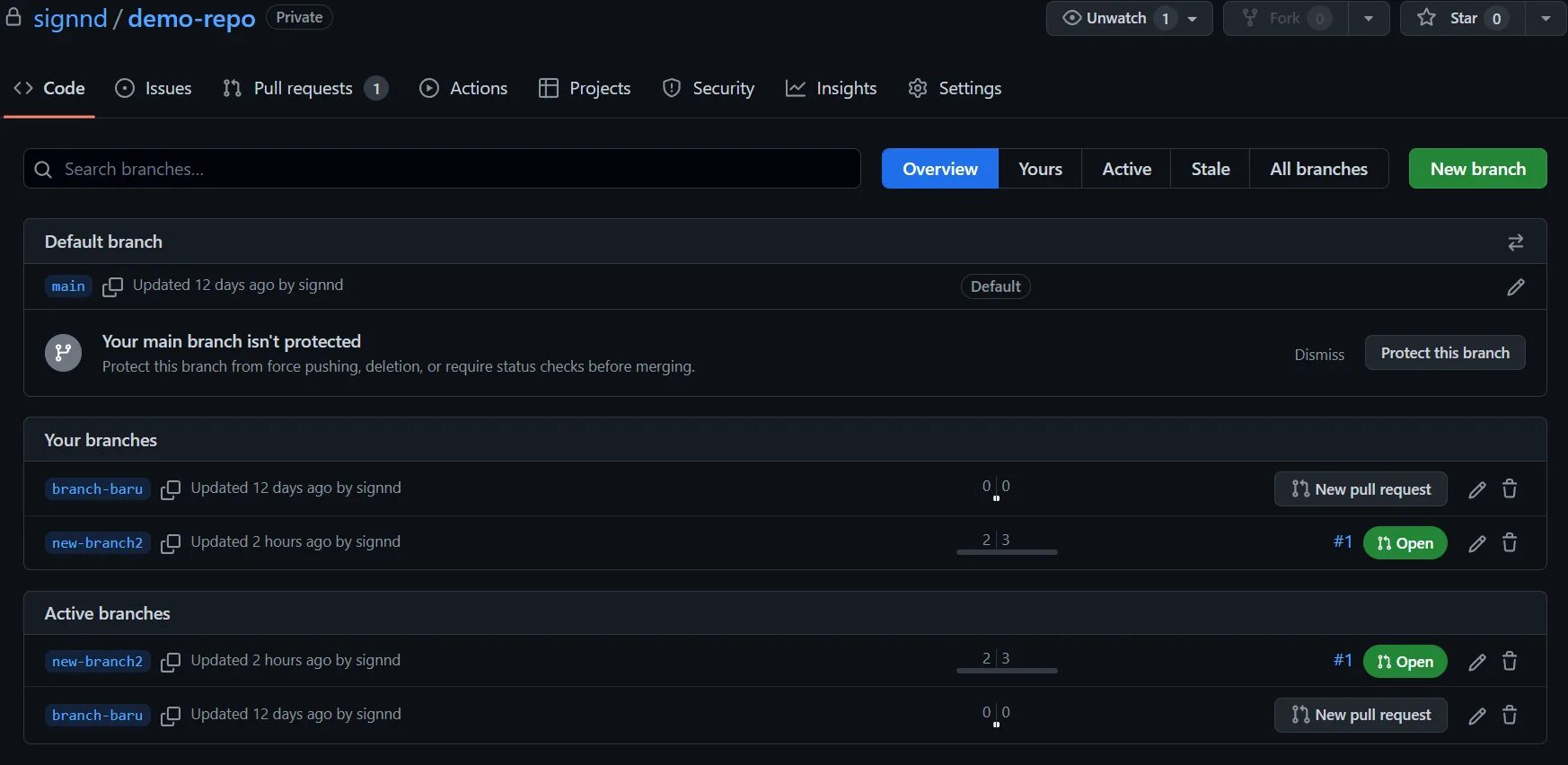Click the lock icon beside repository name

pyautogui.click(x=13, y=16)
